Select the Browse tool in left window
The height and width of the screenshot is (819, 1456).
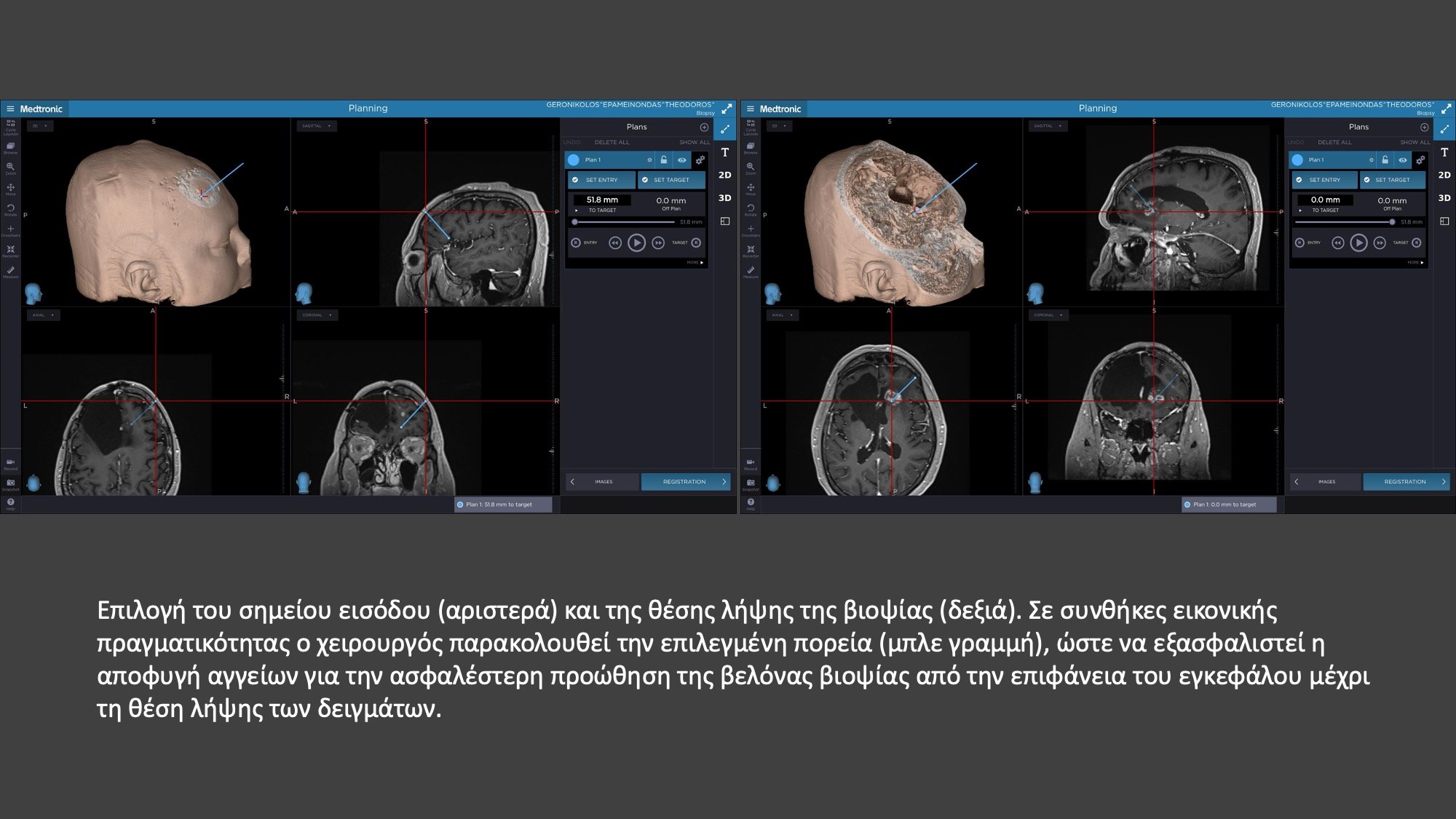tap(10, 148)
